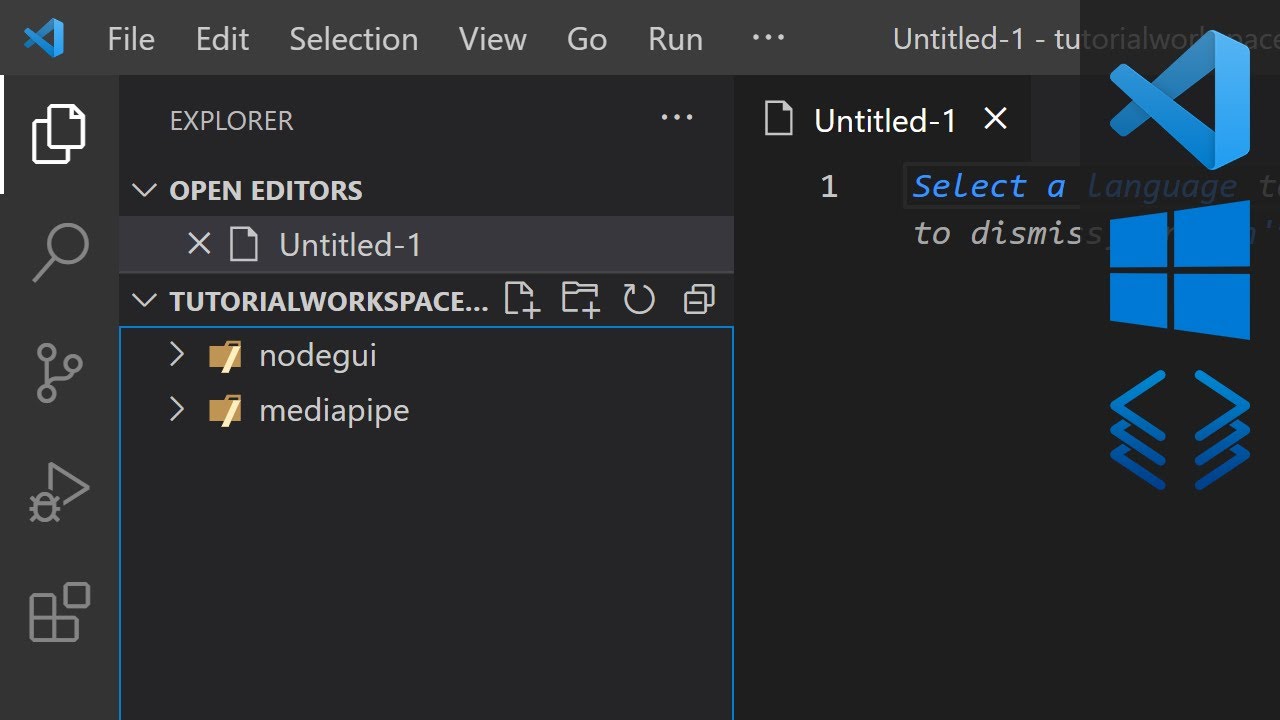Open the Explorer view in activity bar

[59, 133]
